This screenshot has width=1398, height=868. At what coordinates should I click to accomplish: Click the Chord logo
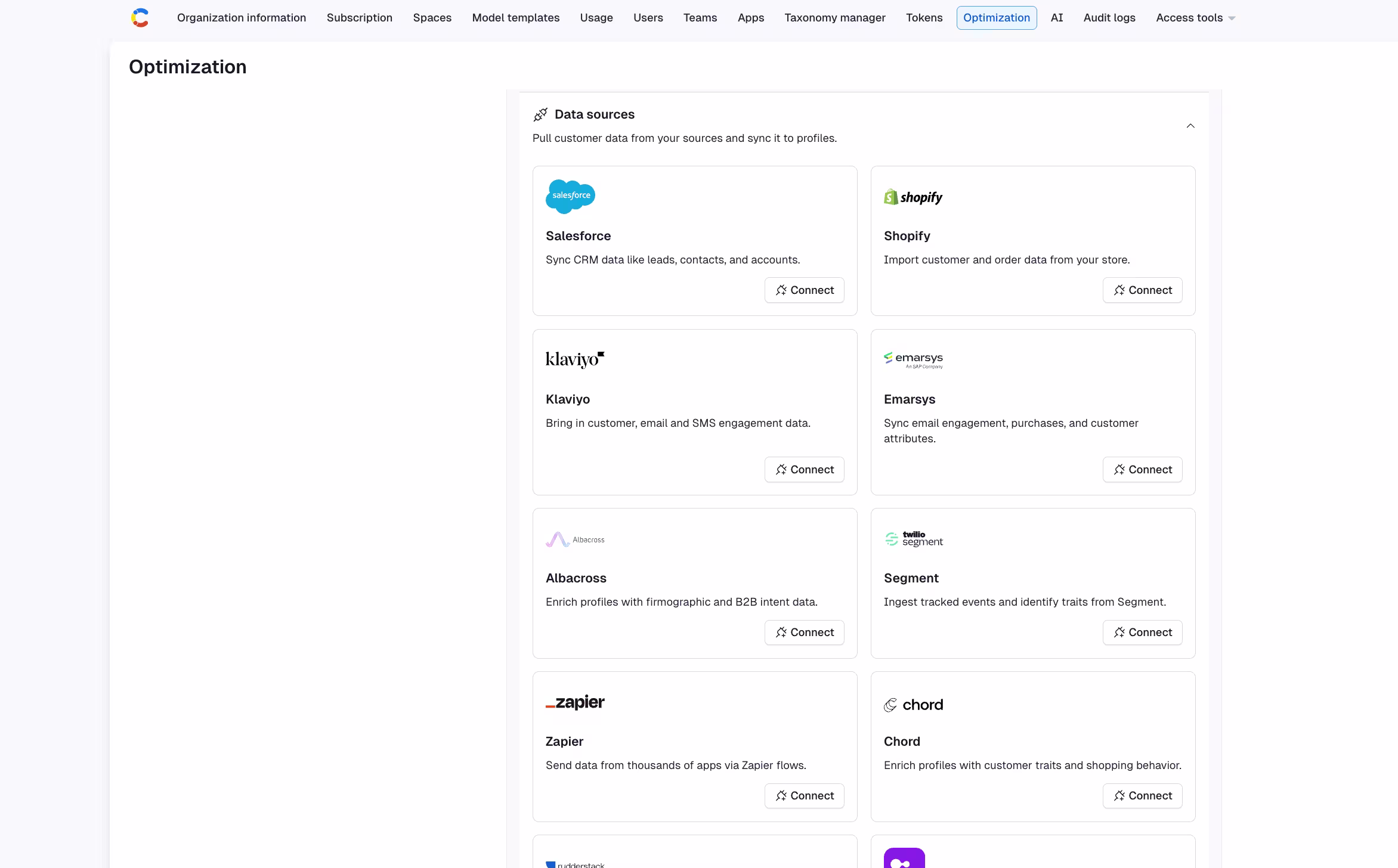913,705
